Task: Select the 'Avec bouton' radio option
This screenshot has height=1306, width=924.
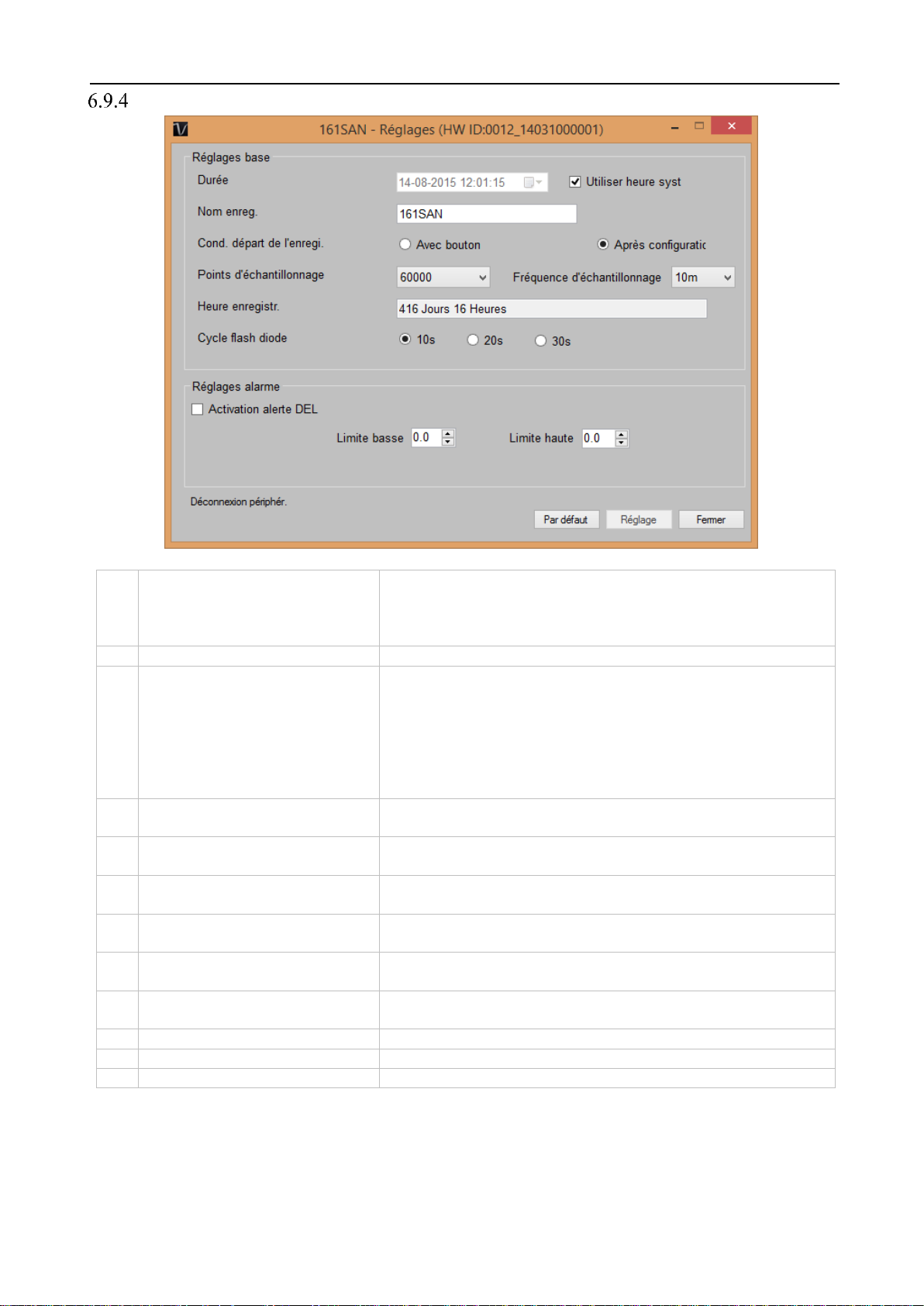Action: point(405,244)
